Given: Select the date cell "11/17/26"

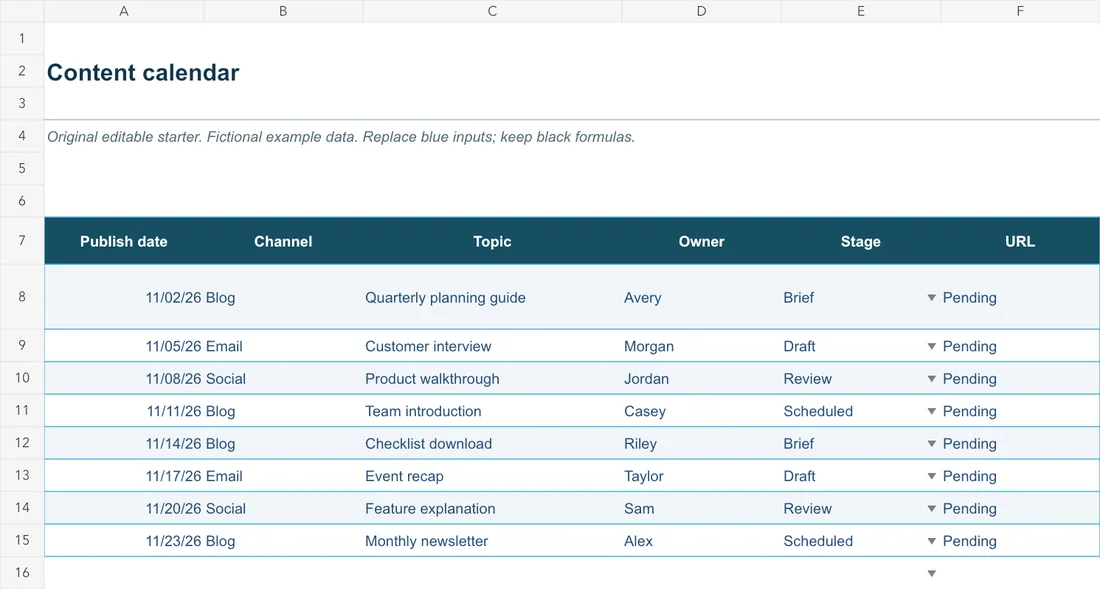Looking at the screenshot, I should [x=124, y=476].
